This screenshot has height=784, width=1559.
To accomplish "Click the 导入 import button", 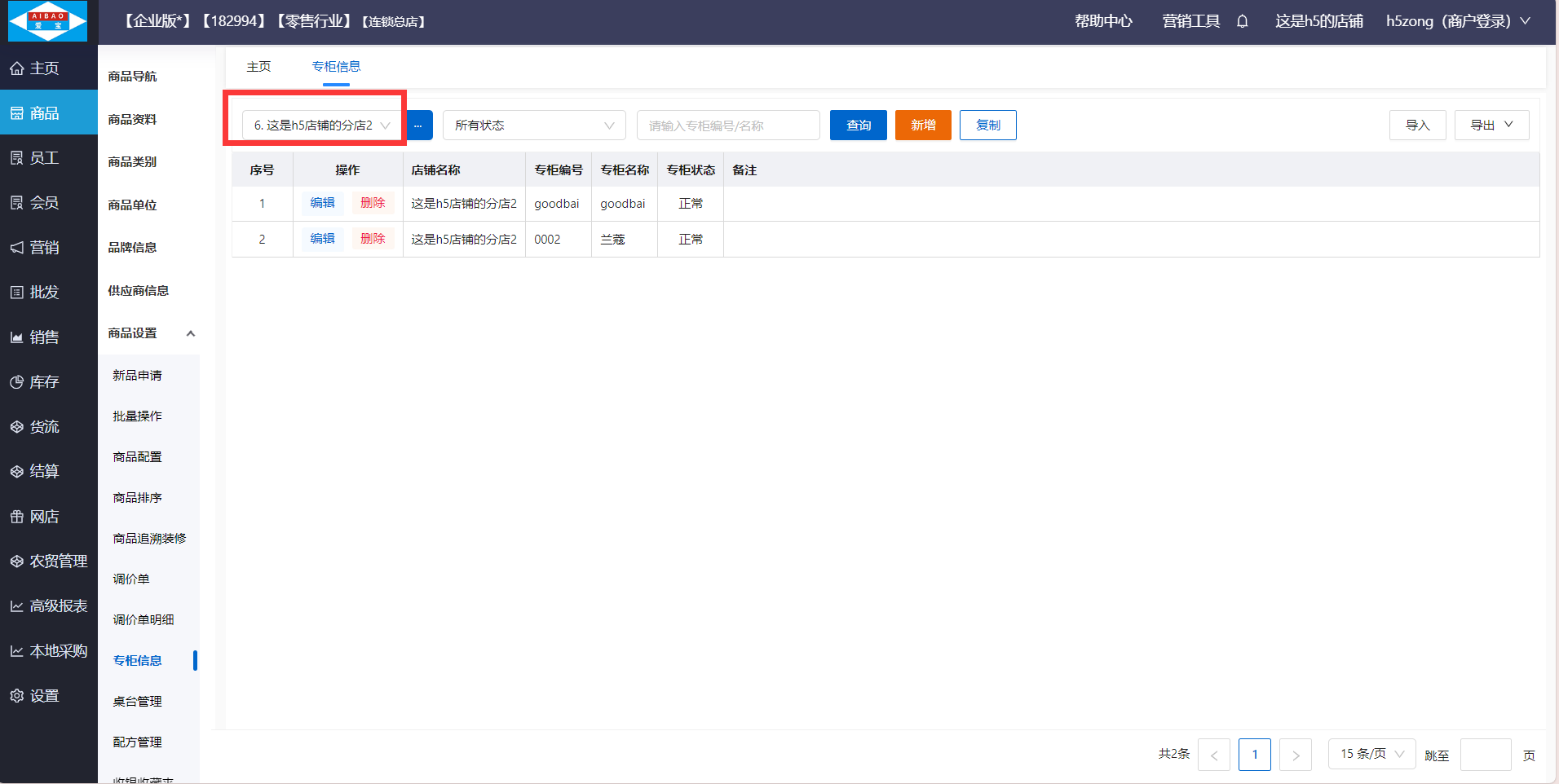I will point(1418,126).
